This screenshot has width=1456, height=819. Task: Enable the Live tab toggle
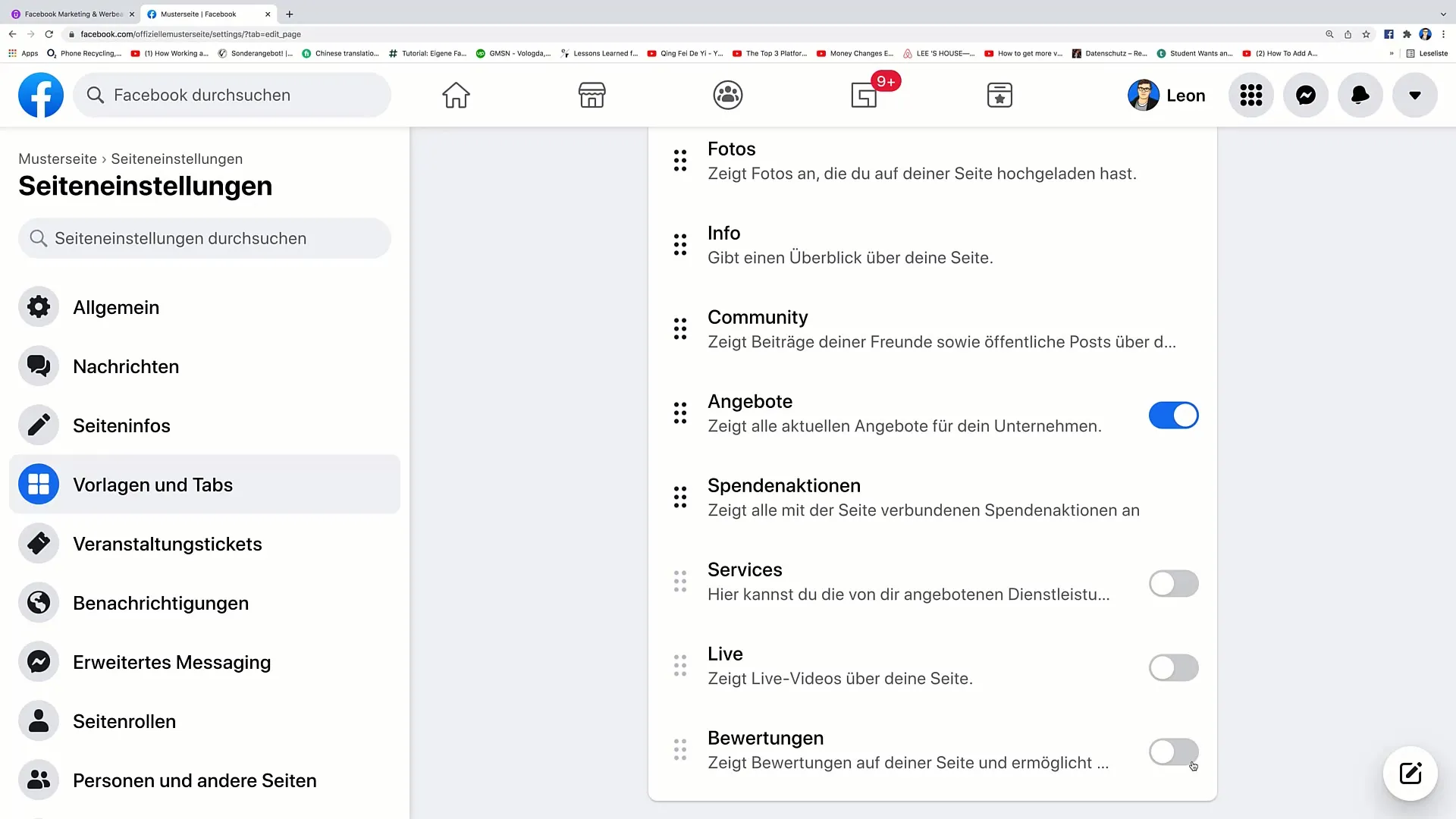(x=1174, y=668)
